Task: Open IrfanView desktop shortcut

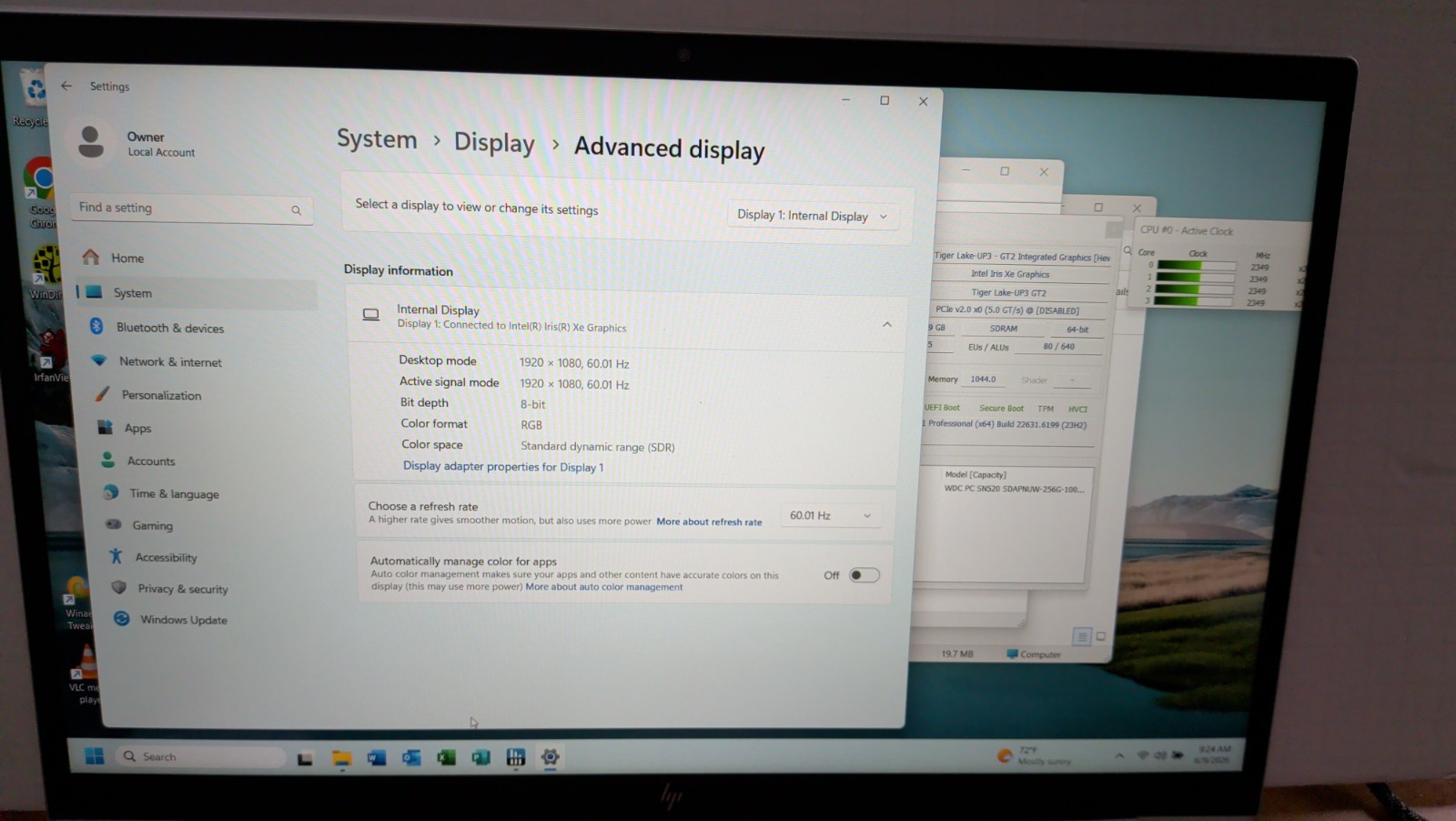Action: [49, 356]
